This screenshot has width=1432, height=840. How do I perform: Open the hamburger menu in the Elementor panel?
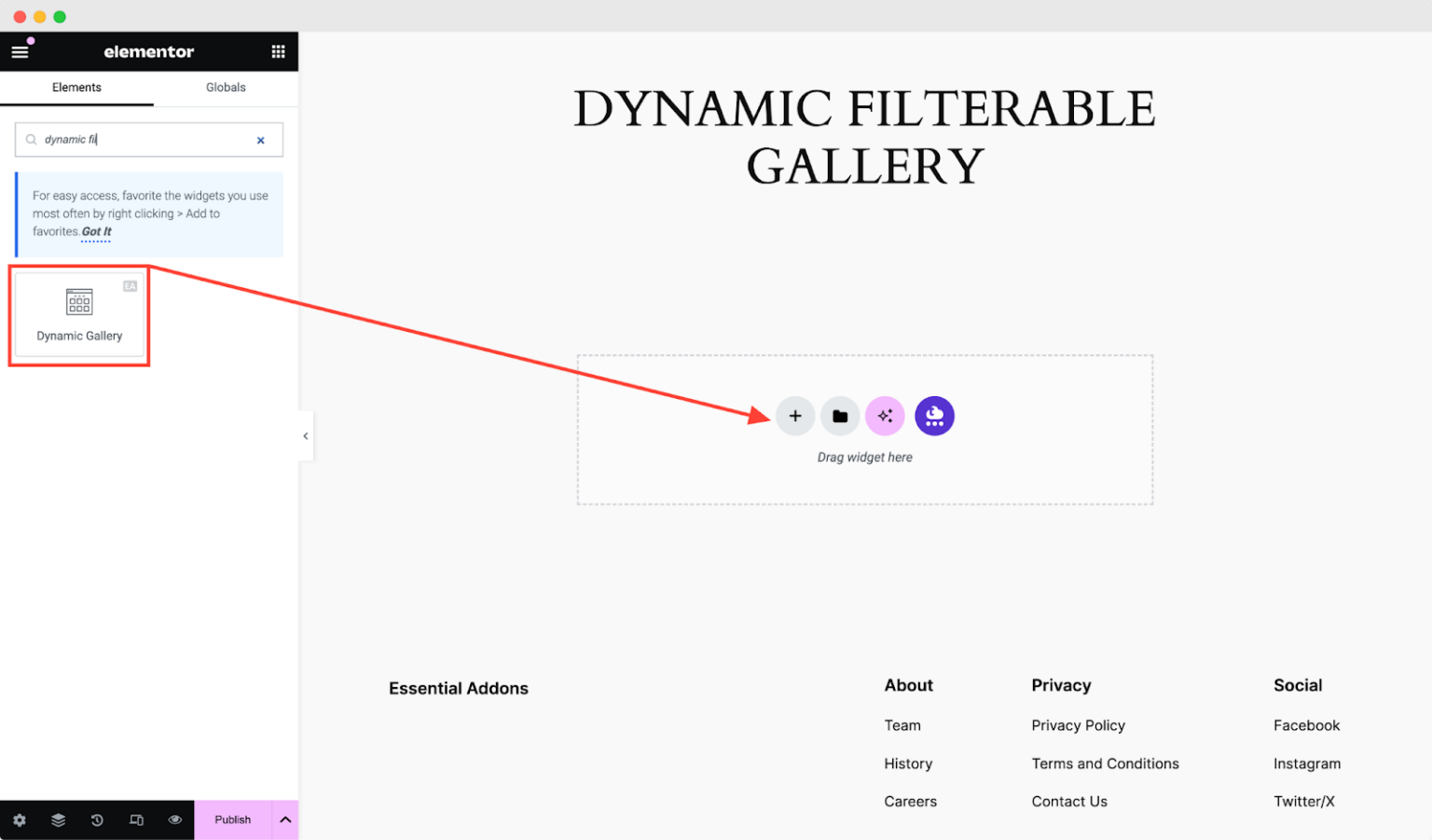pyautogui.click(x=20, y=51)
